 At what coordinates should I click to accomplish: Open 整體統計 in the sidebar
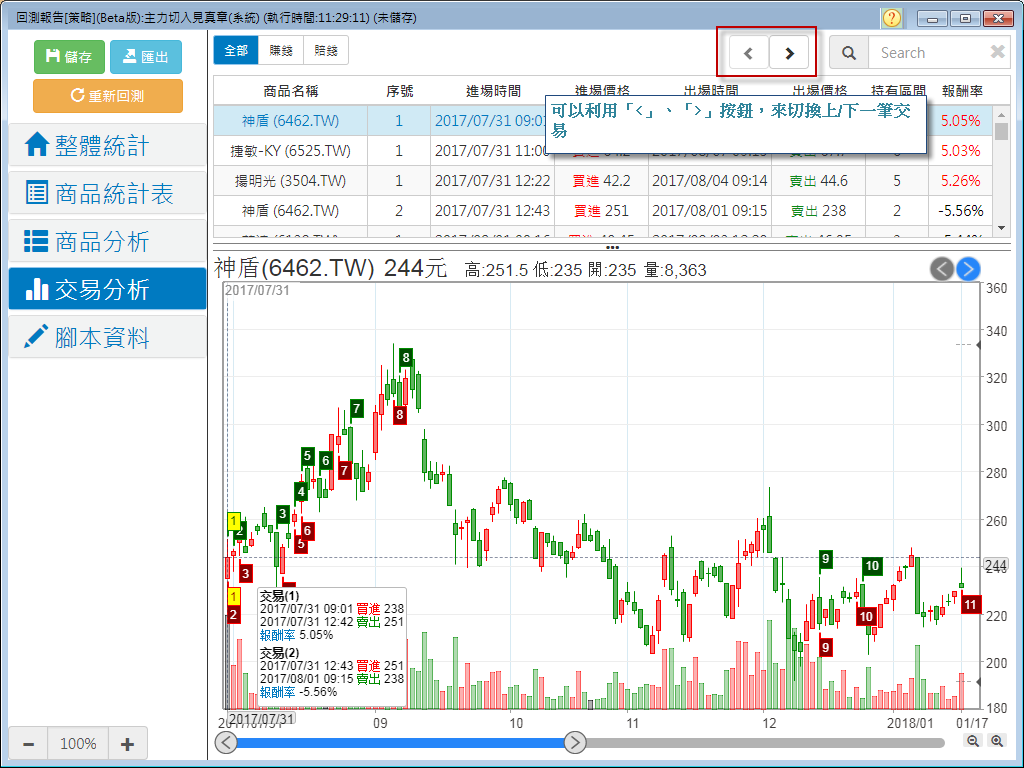point(107,146)
